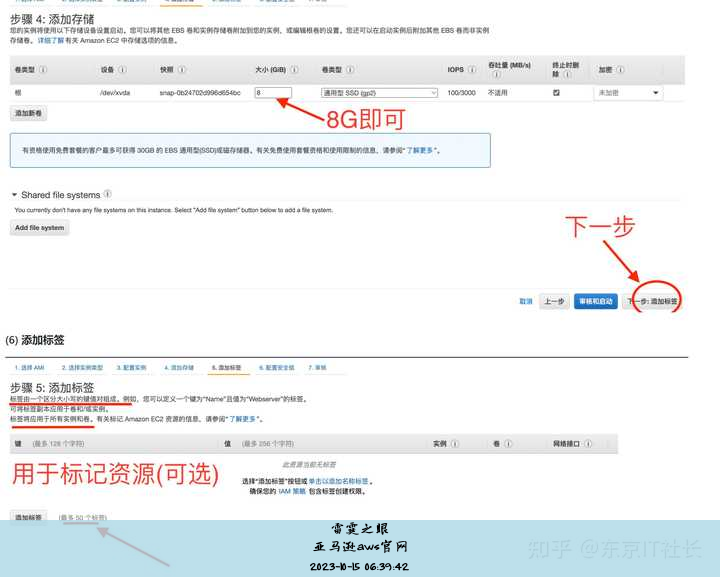This screenshot has height=578, width=720.
Task: Click the 单击以添加名称标签 link
Action: 338,481
